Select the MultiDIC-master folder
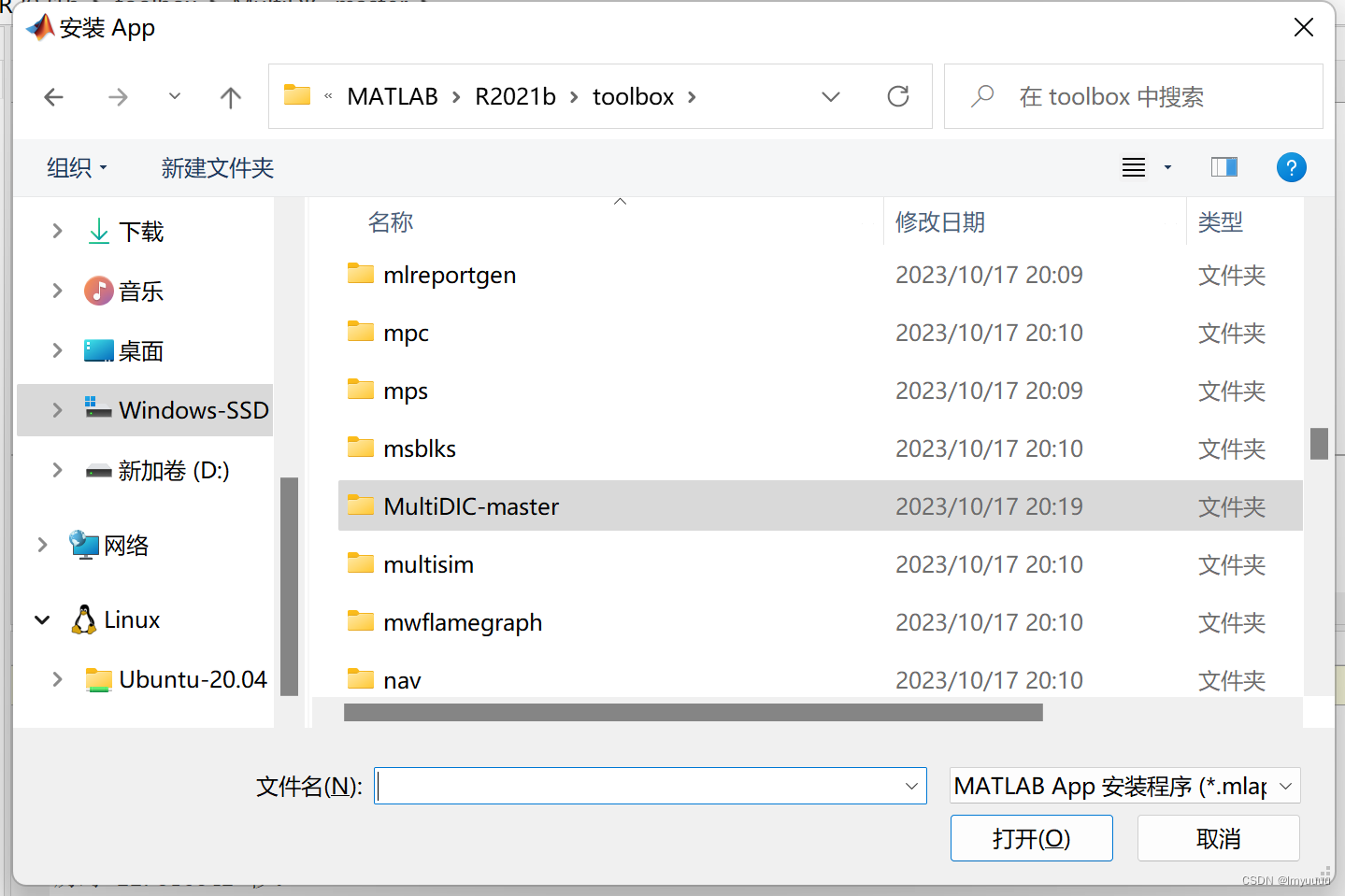 (820, 506)
